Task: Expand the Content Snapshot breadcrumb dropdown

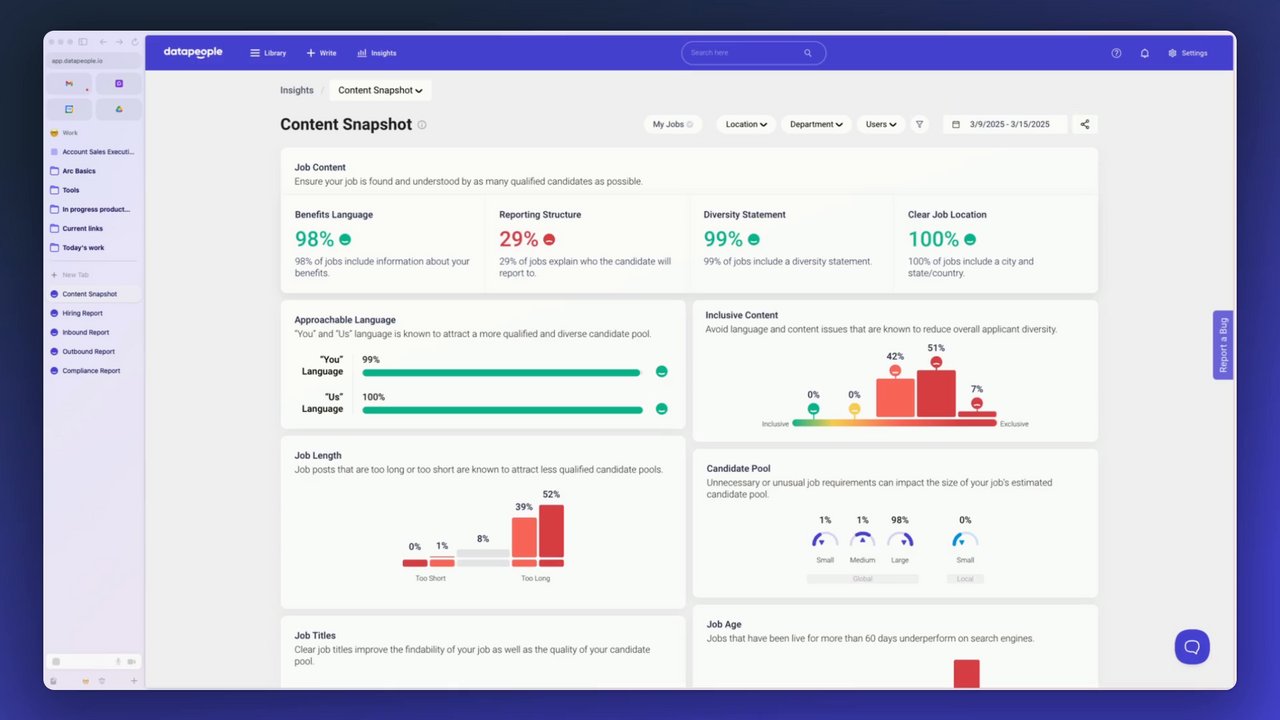Action: 380,90
